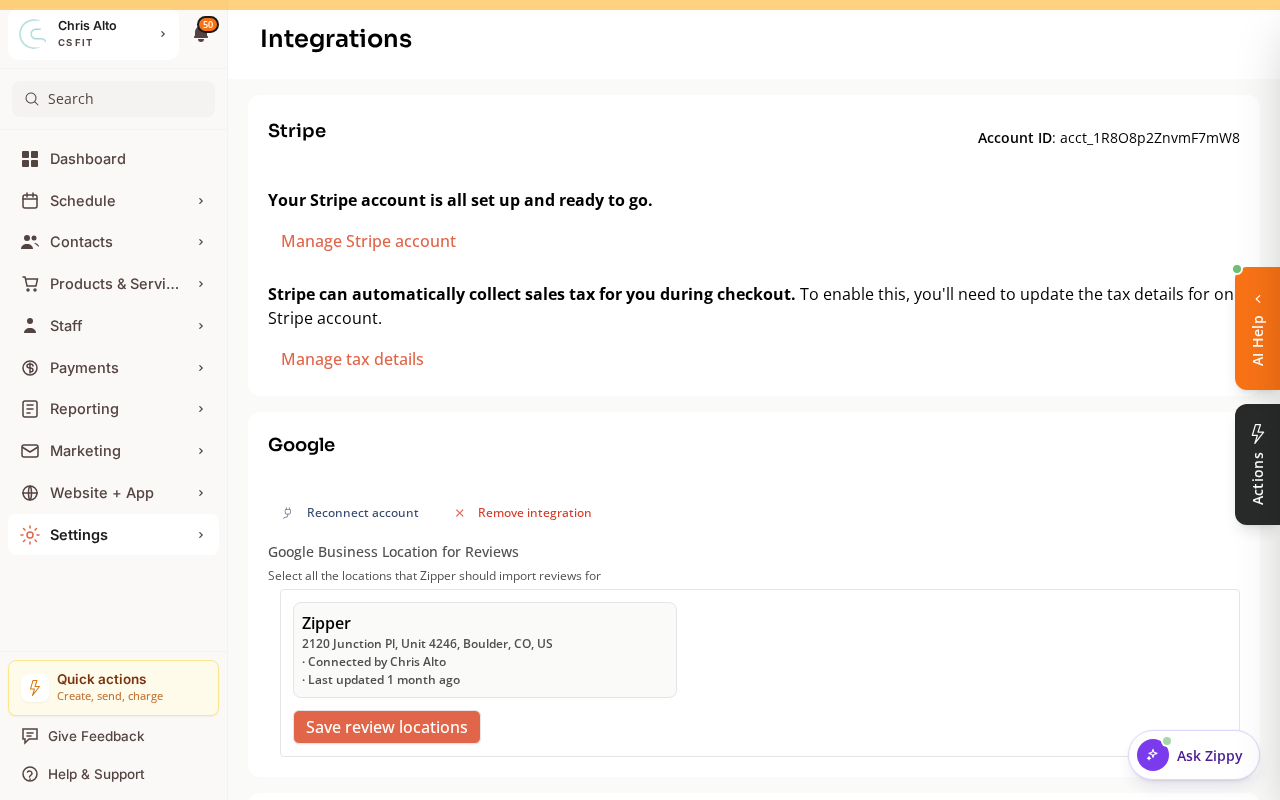Click the Stripe Account ID value

point(1150,138)
